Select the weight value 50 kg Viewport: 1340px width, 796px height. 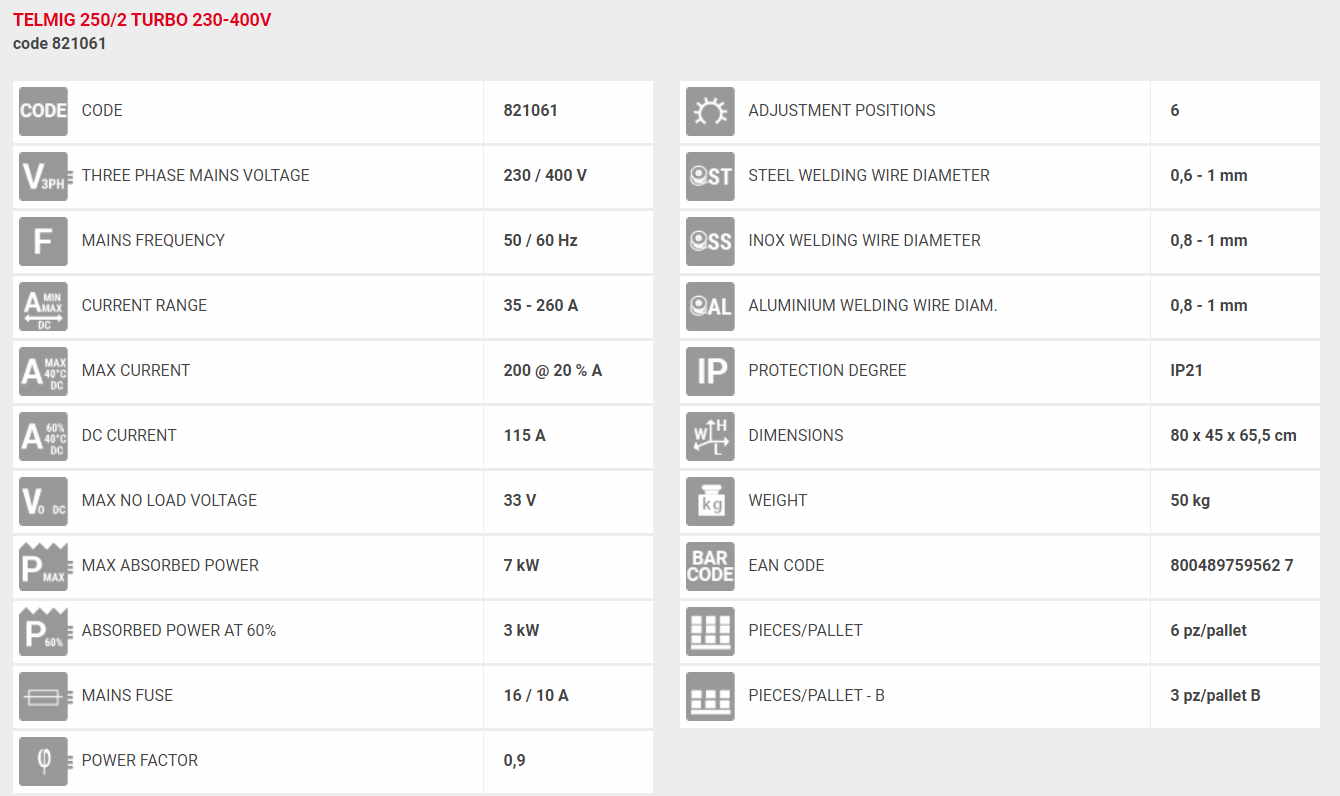tap(1190, 500)
